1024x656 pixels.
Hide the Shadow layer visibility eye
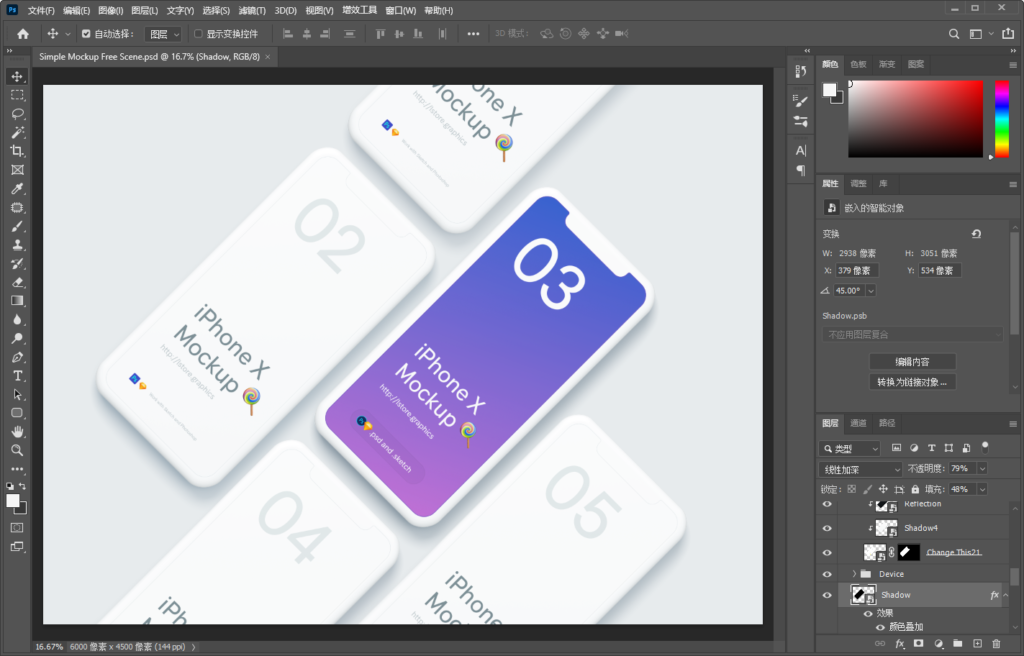pyautogui.click(x=827, y=595)
